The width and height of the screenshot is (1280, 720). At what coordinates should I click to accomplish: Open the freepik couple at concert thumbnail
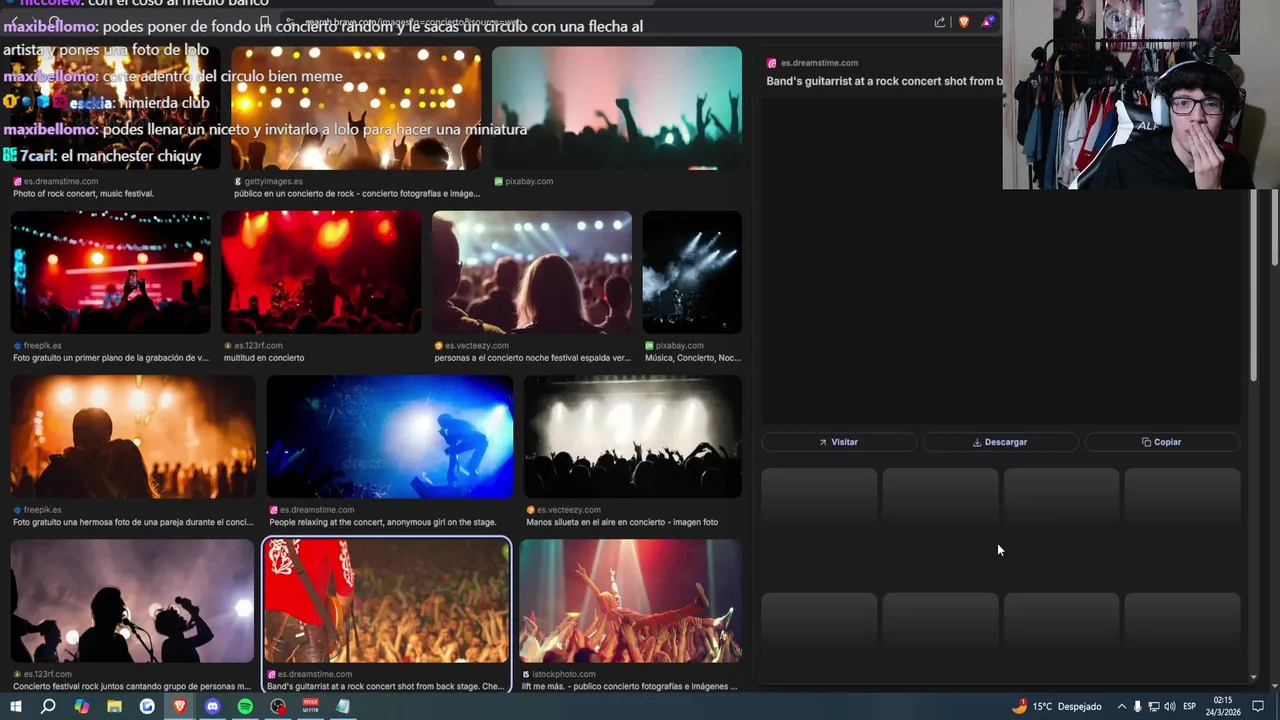click(133, 437)
